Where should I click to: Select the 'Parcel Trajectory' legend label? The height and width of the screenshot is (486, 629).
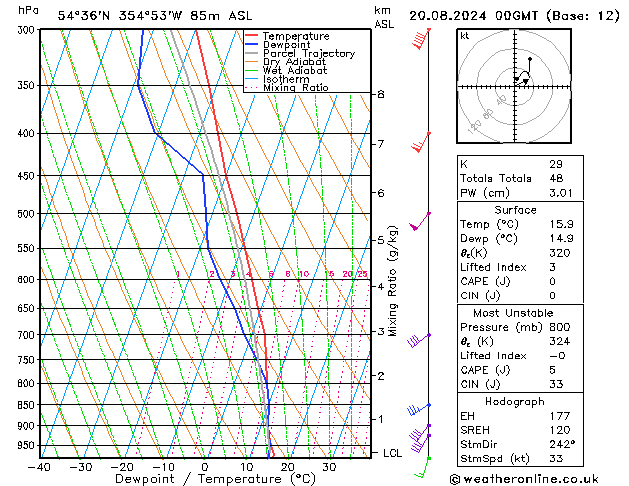[x=309, y=53]
